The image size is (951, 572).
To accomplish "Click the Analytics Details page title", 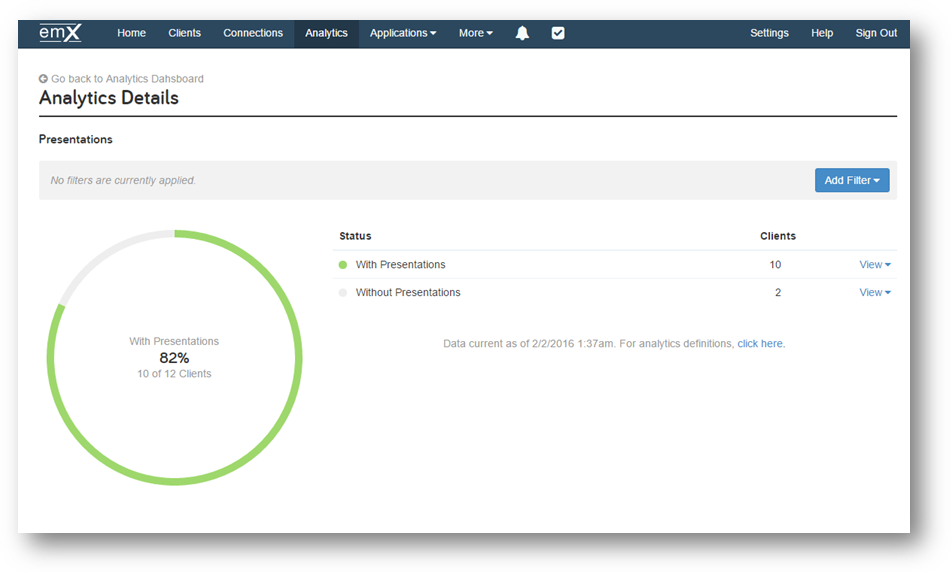I will (x=109, y=98).
